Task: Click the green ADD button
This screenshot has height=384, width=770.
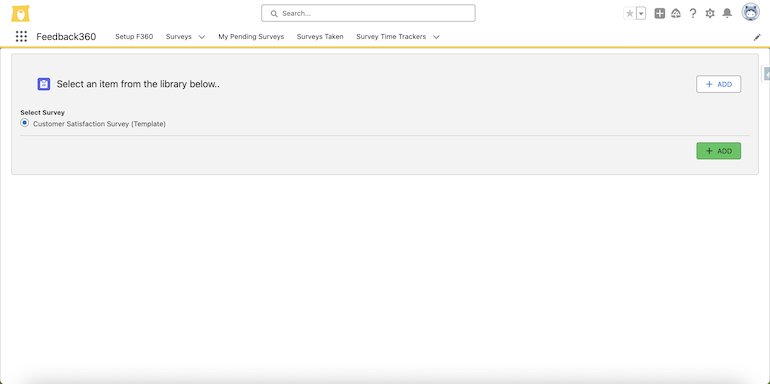Action: [718, 151]
